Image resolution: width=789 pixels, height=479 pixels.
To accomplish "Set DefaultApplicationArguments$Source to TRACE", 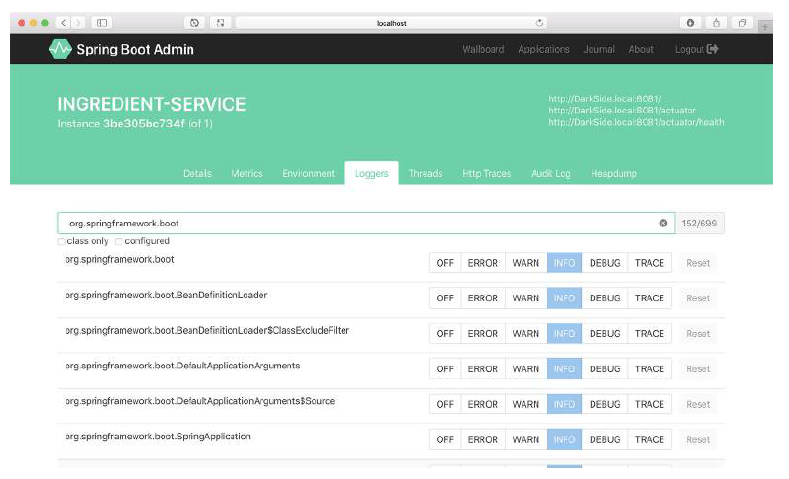I will click(x=649, y=404).
